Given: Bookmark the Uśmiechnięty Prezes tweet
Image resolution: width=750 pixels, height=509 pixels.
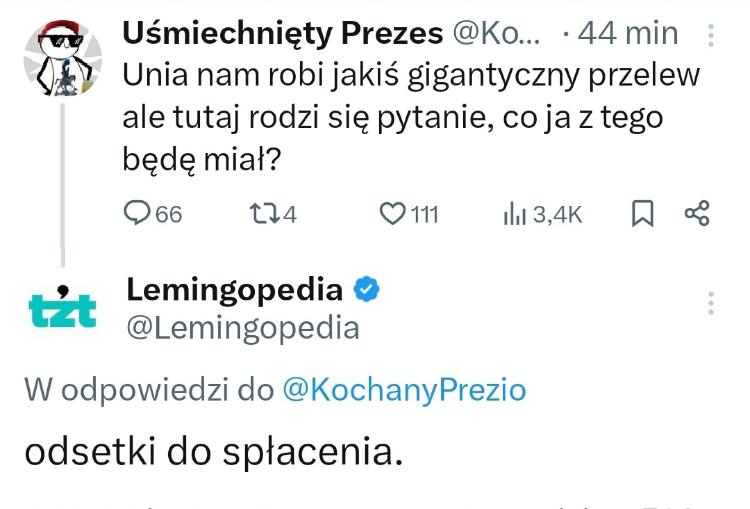Looking at the screenshot, I should click(644, 213).
